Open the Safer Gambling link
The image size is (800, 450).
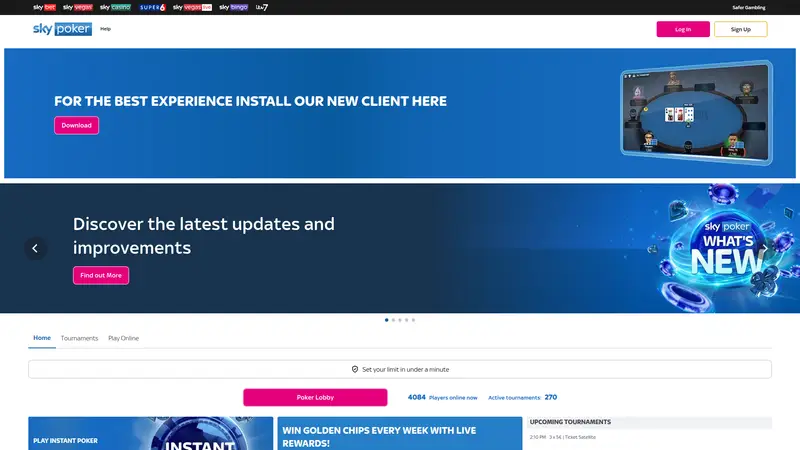tap(749, 8)
